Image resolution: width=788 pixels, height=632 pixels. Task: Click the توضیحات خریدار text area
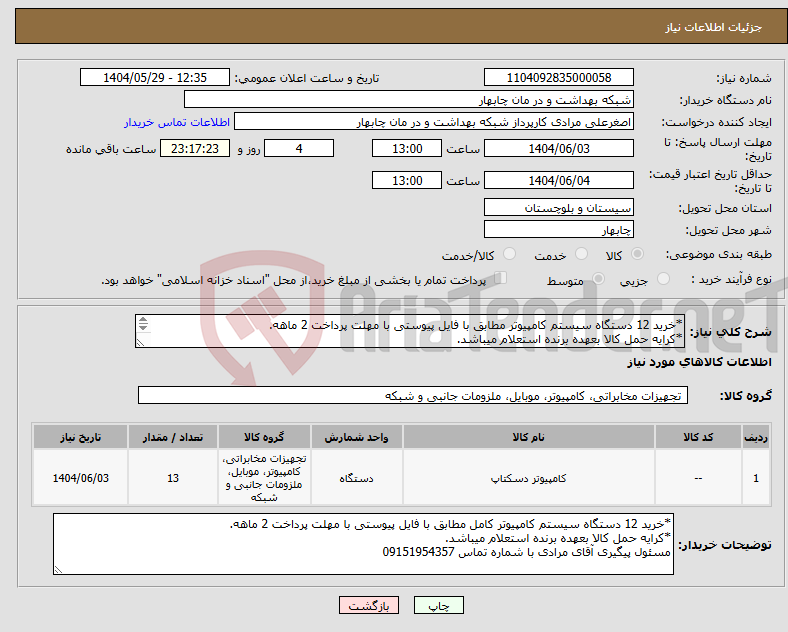[x=363, y=544]
